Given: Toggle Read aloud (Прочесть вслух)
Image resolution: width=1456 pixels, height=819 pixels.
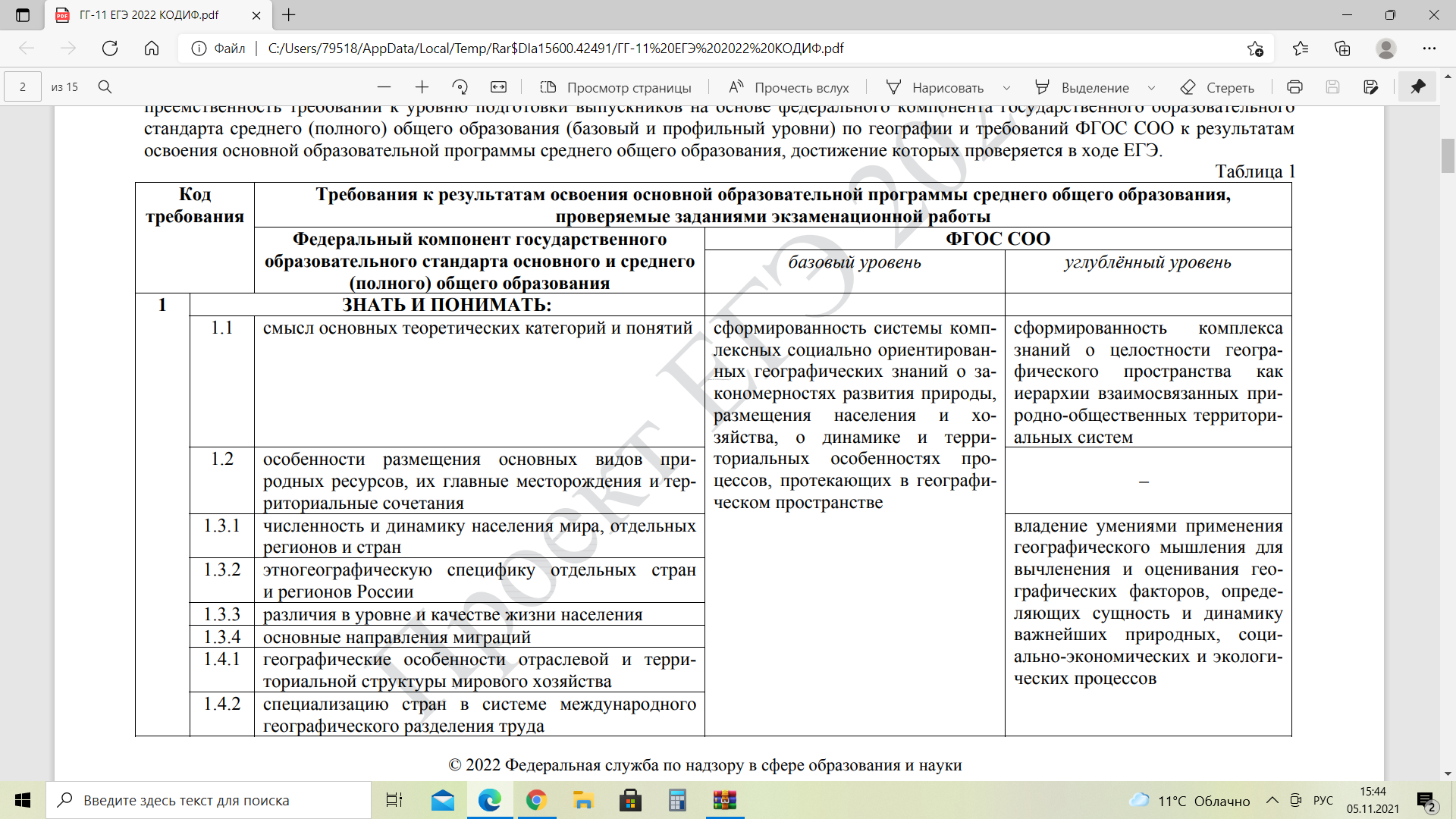Looking at the screenshot, I should (x=789, y=87).
